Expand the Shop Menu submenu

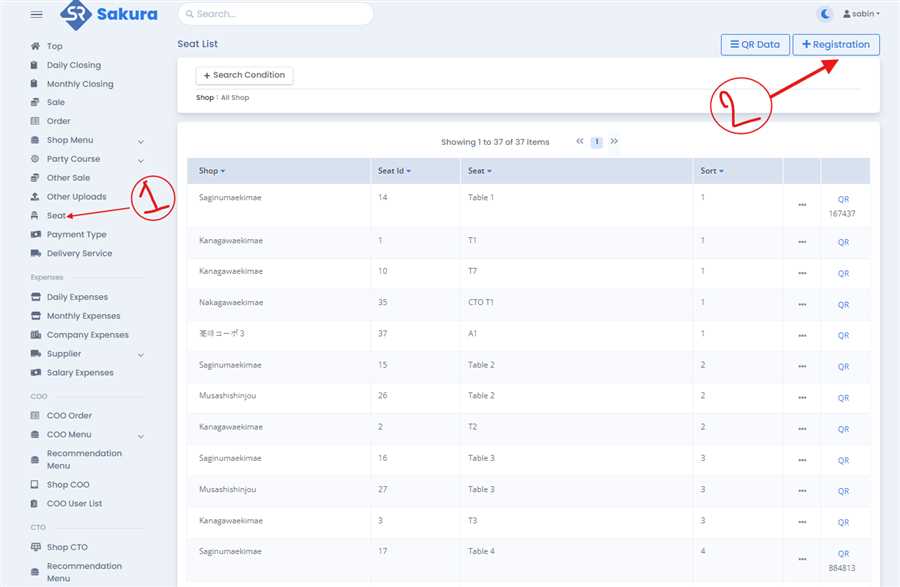pos(140,141)
